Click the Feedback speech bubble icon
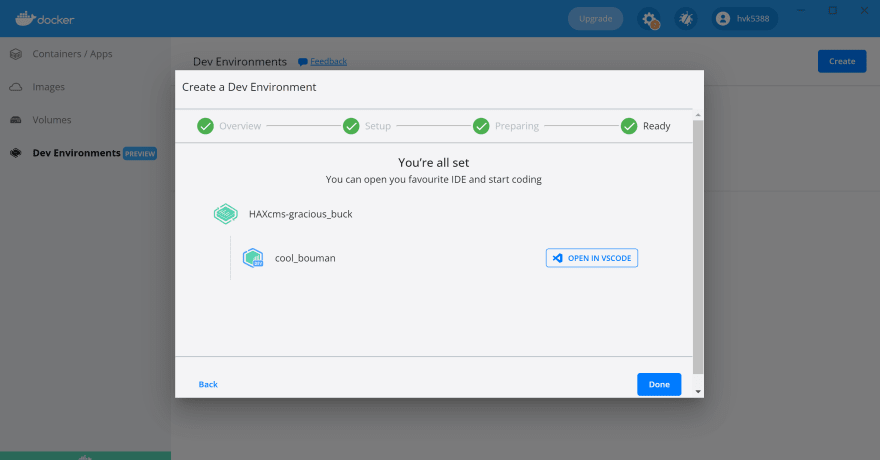The width and height of the screenshot is (880, 460). [302, 62]
